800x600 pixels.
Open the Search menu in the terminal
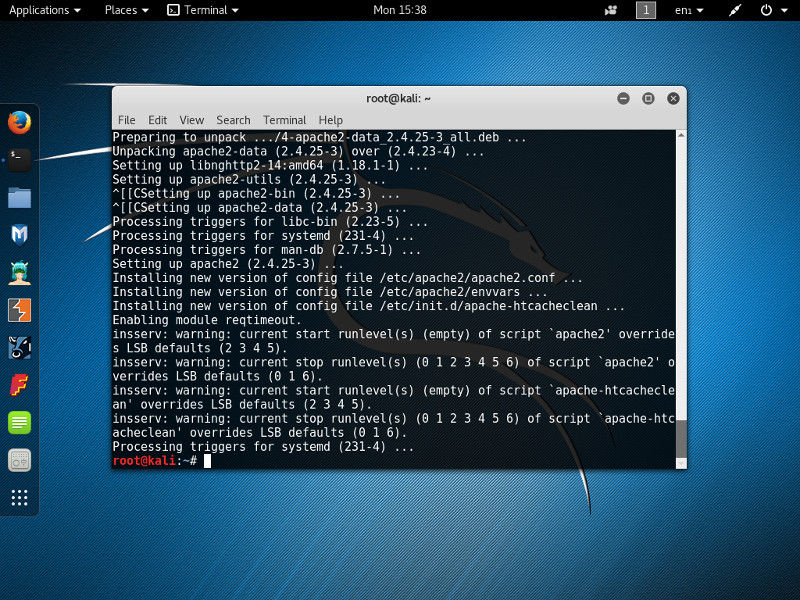tap(233, 120)
